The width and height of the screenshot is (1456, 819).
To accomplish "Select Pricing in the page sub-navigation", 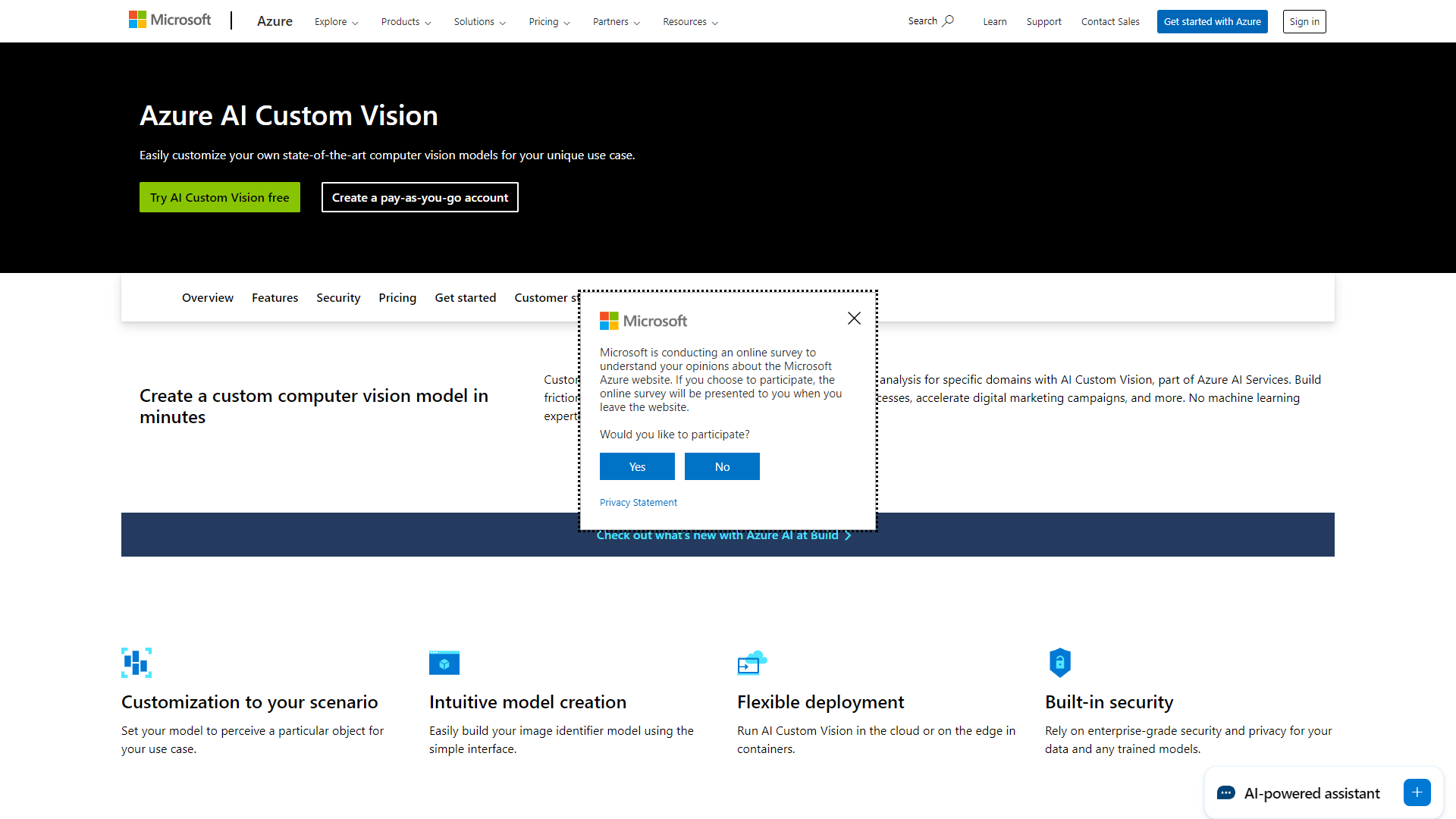I will [x=397, y=298].
